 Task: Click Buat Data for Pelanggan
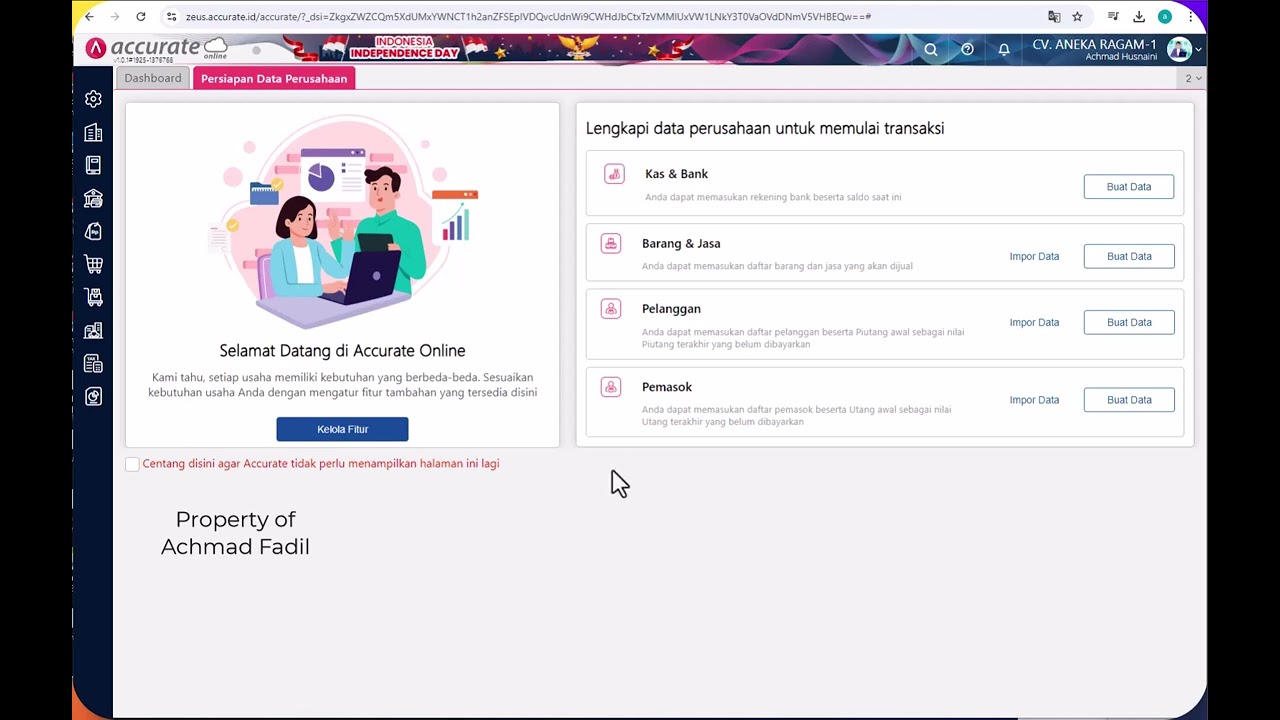click(1129, 322)
